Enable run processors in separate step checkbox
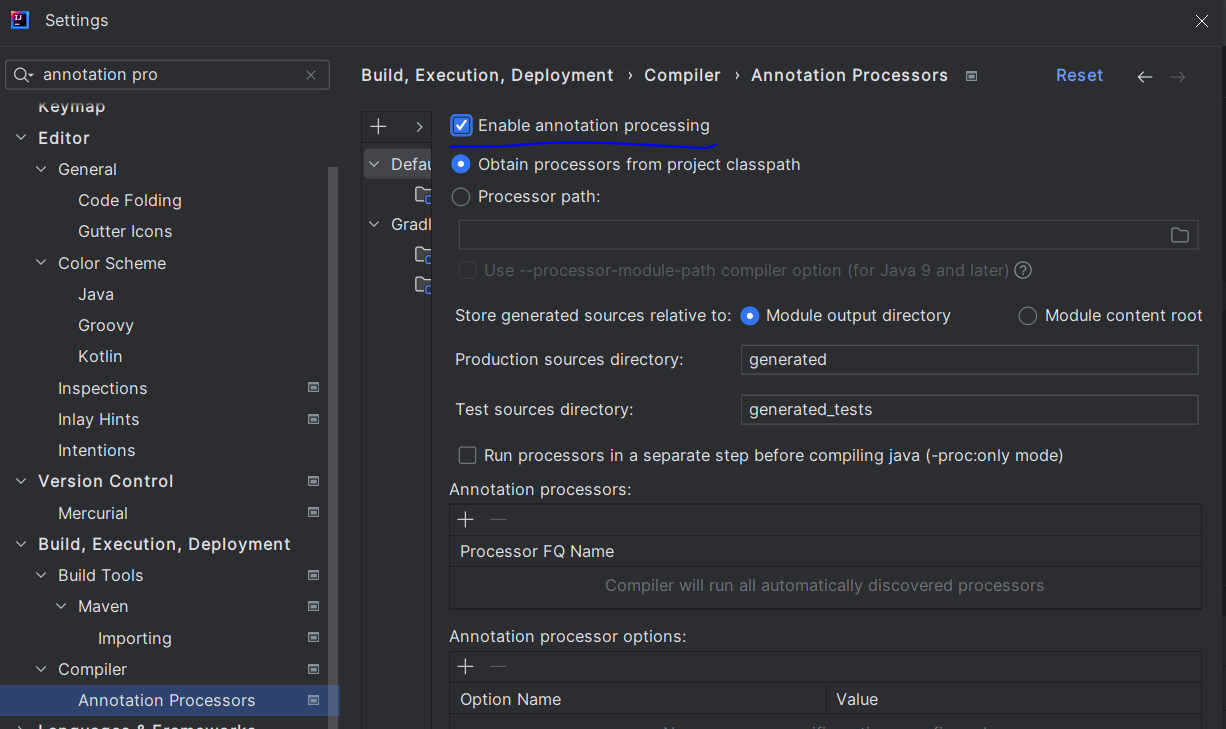1226x729 pixels. (467, 456)
